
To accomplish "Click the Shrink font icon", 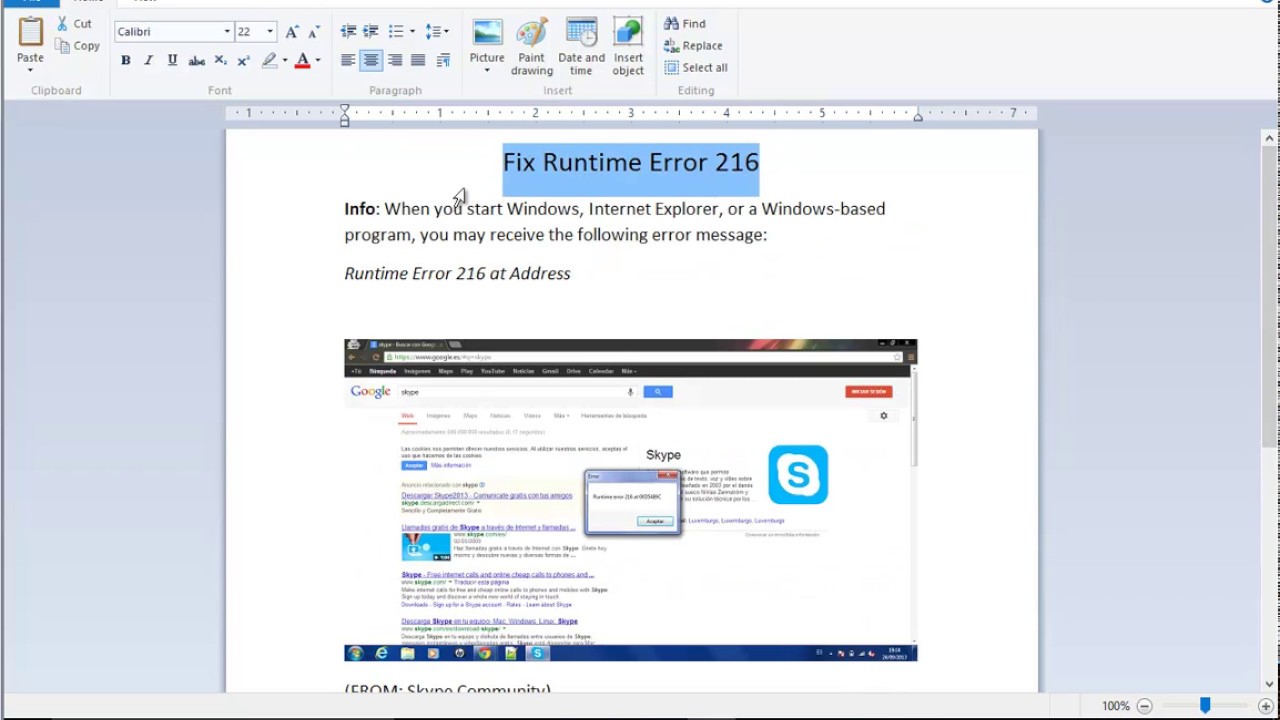I will pyautogui.click(x=314, y=32).
